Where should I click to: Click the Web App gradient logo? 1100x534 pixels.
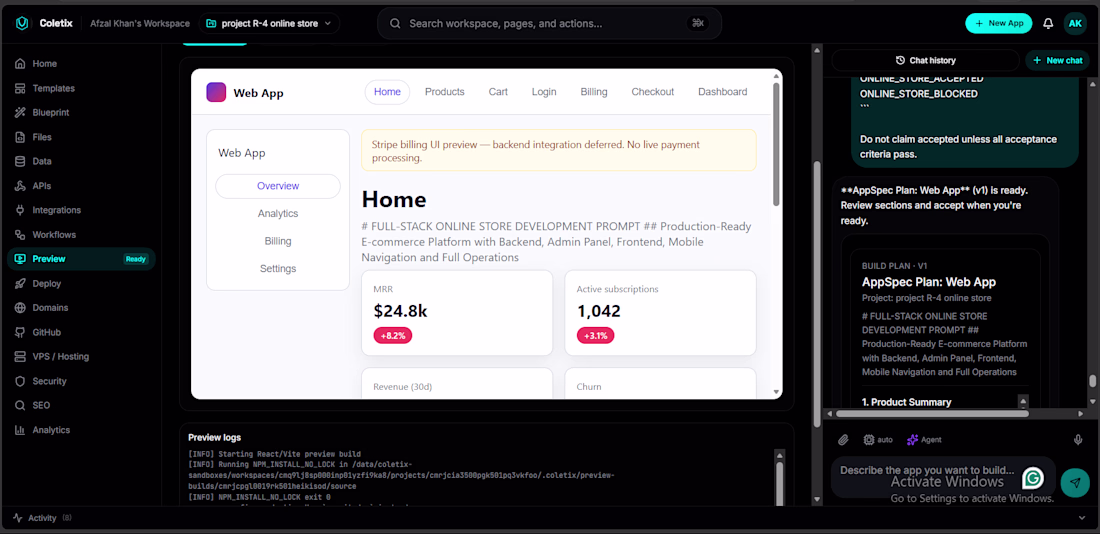click(x=216, y=92)
